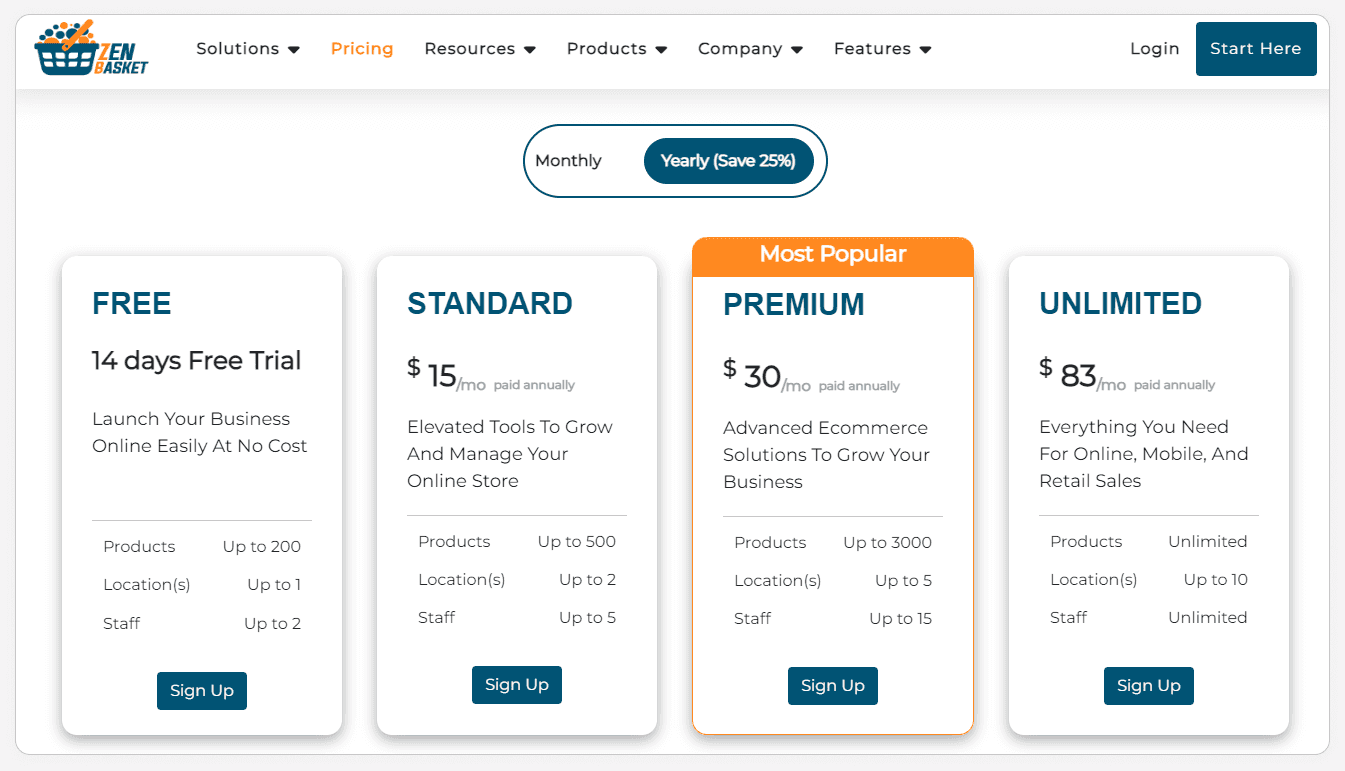Sign up for the Standard plan
Viewport: 1345px width, 771px height.
(517, 685)
